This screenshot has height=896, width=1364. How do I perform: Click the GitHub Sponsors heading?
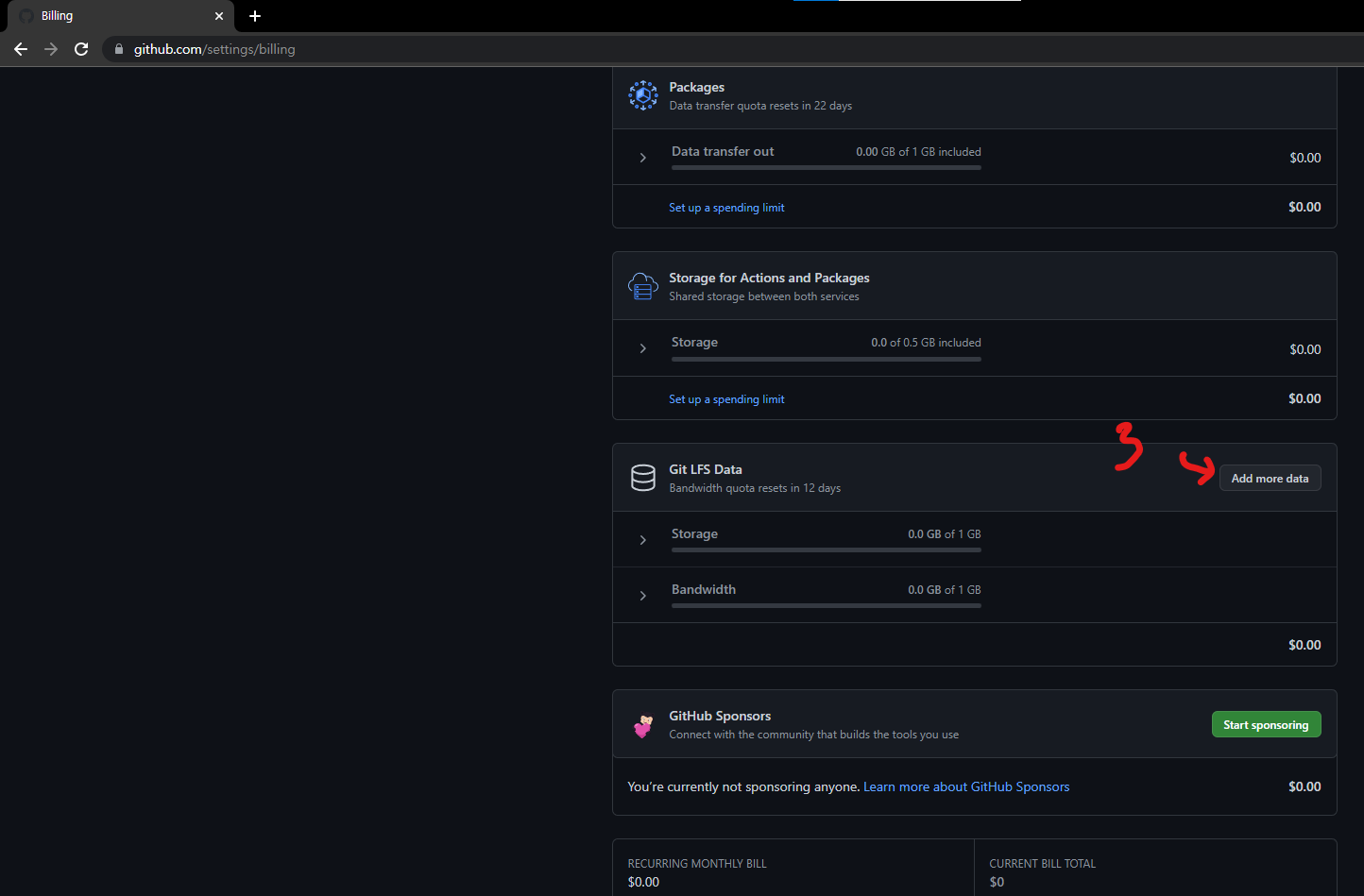pos(720,716)
